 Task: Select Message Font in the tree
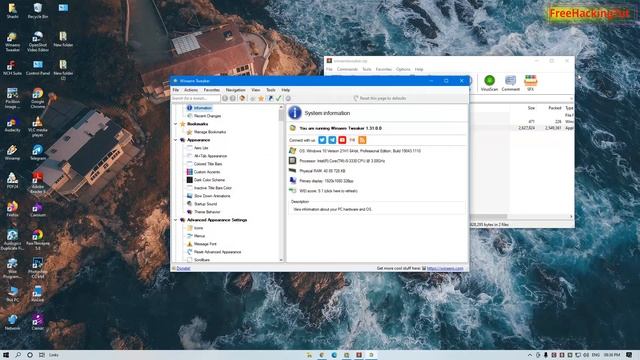[x=205, y=244]
